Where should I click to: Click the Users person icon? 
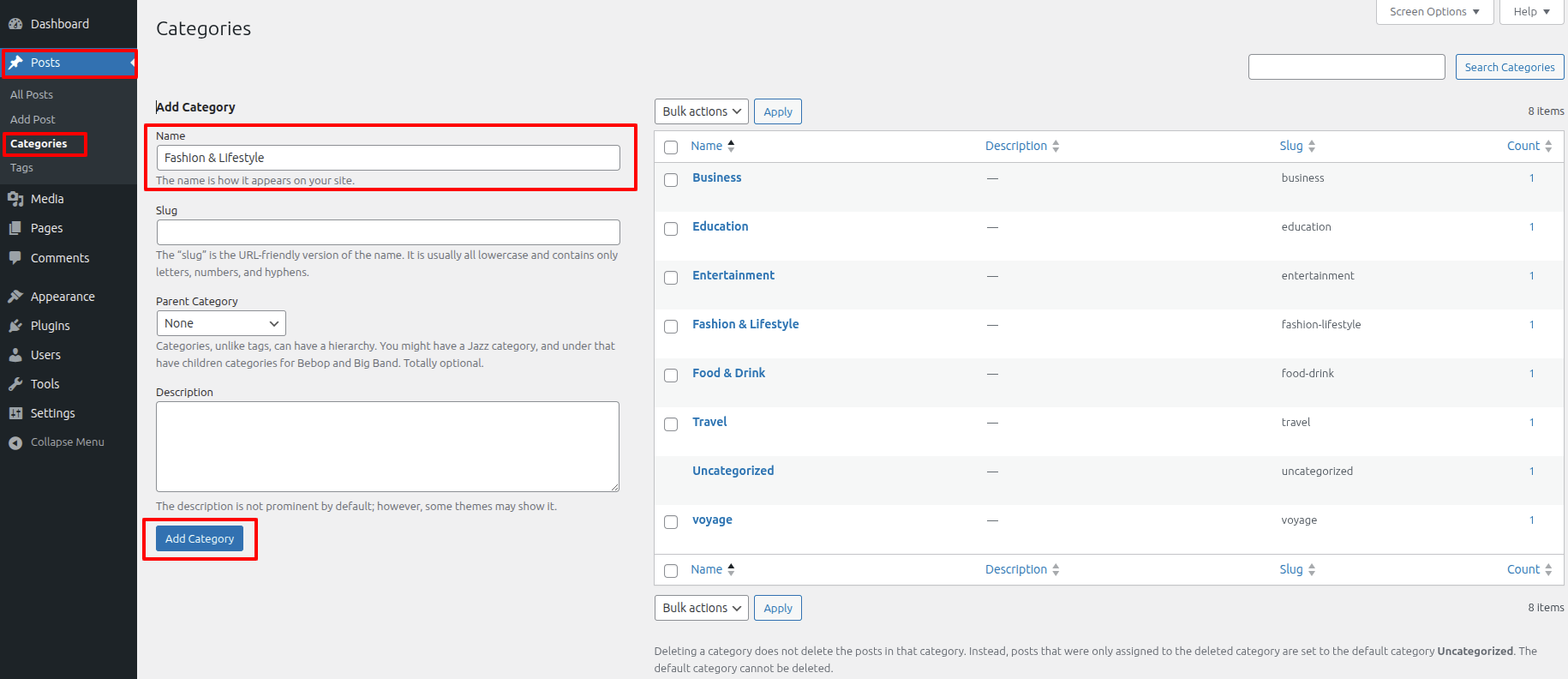(15, 355)
